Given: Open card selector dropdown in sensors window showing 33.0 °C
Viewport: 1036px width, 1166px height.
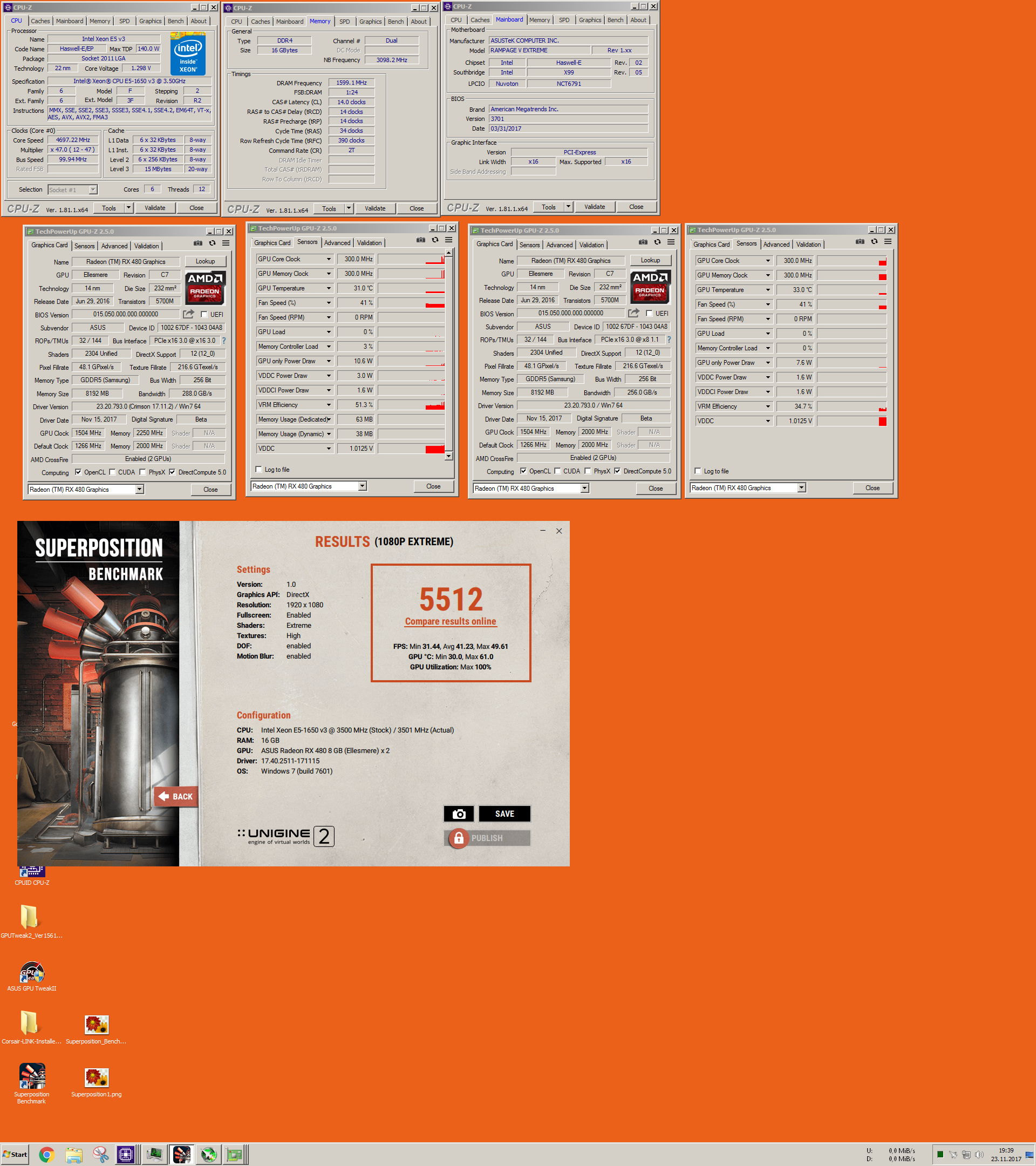Looking at the screenshot, I should coord(802,488).
